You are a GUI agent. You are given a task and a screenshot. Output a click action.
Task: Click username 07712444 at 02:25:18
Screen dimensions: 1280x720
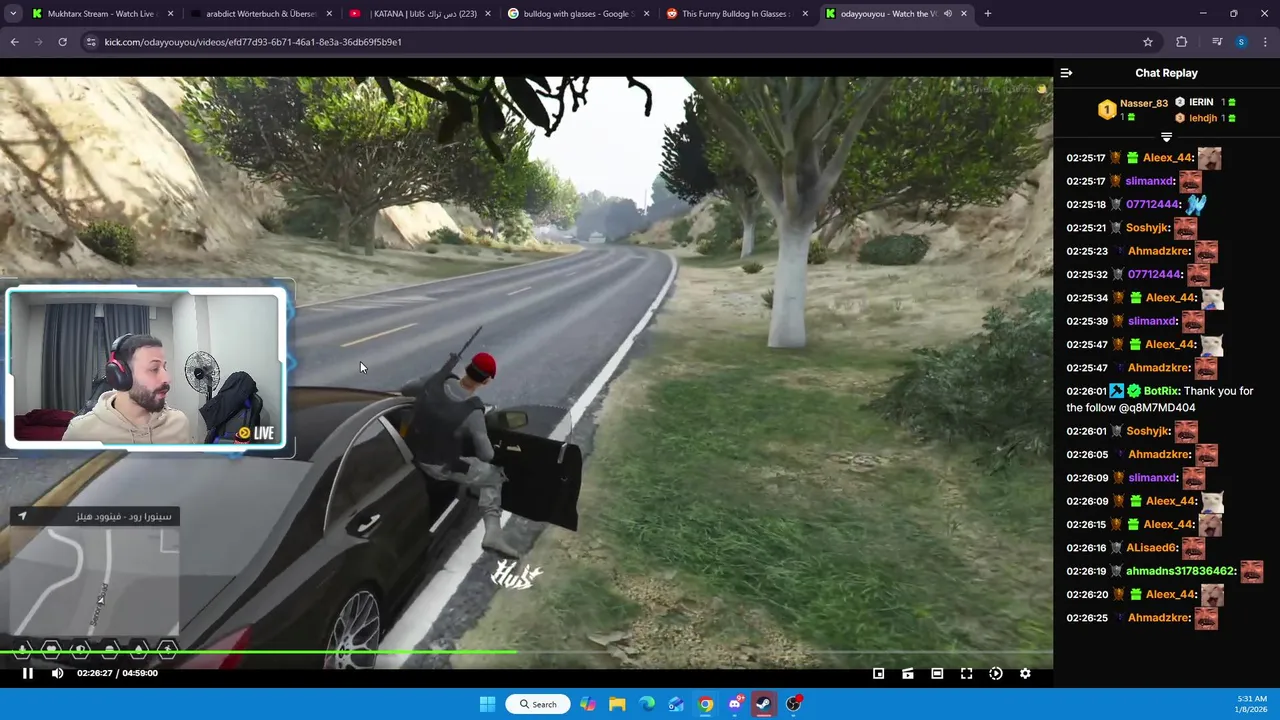pyautogui.click(x=1153, y=204)
